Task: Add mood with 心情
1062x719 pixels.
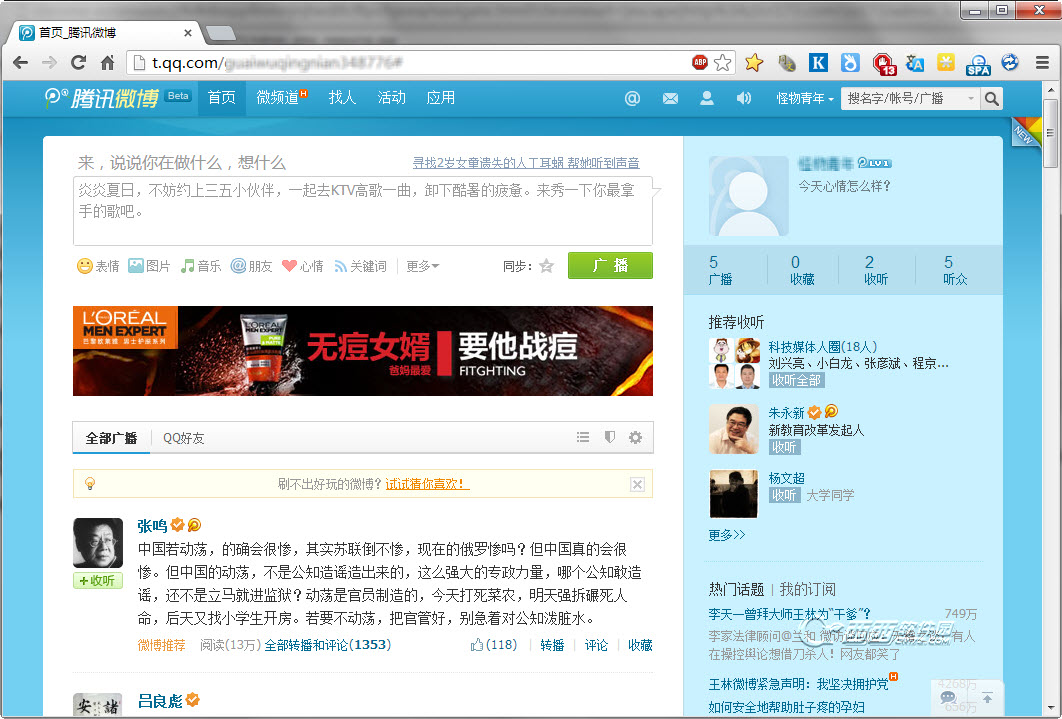Action: [303, 266]
